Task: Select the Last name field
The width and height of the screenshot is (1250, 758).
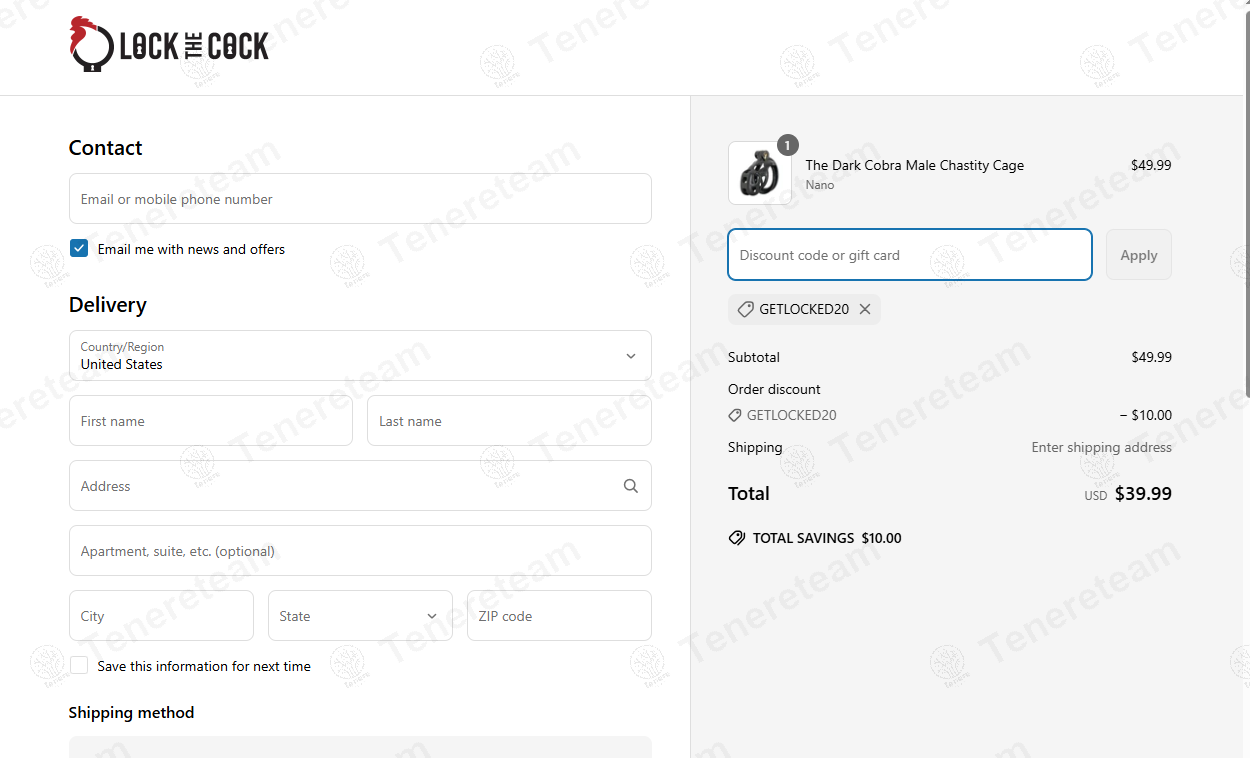Action: pos(509,420)
